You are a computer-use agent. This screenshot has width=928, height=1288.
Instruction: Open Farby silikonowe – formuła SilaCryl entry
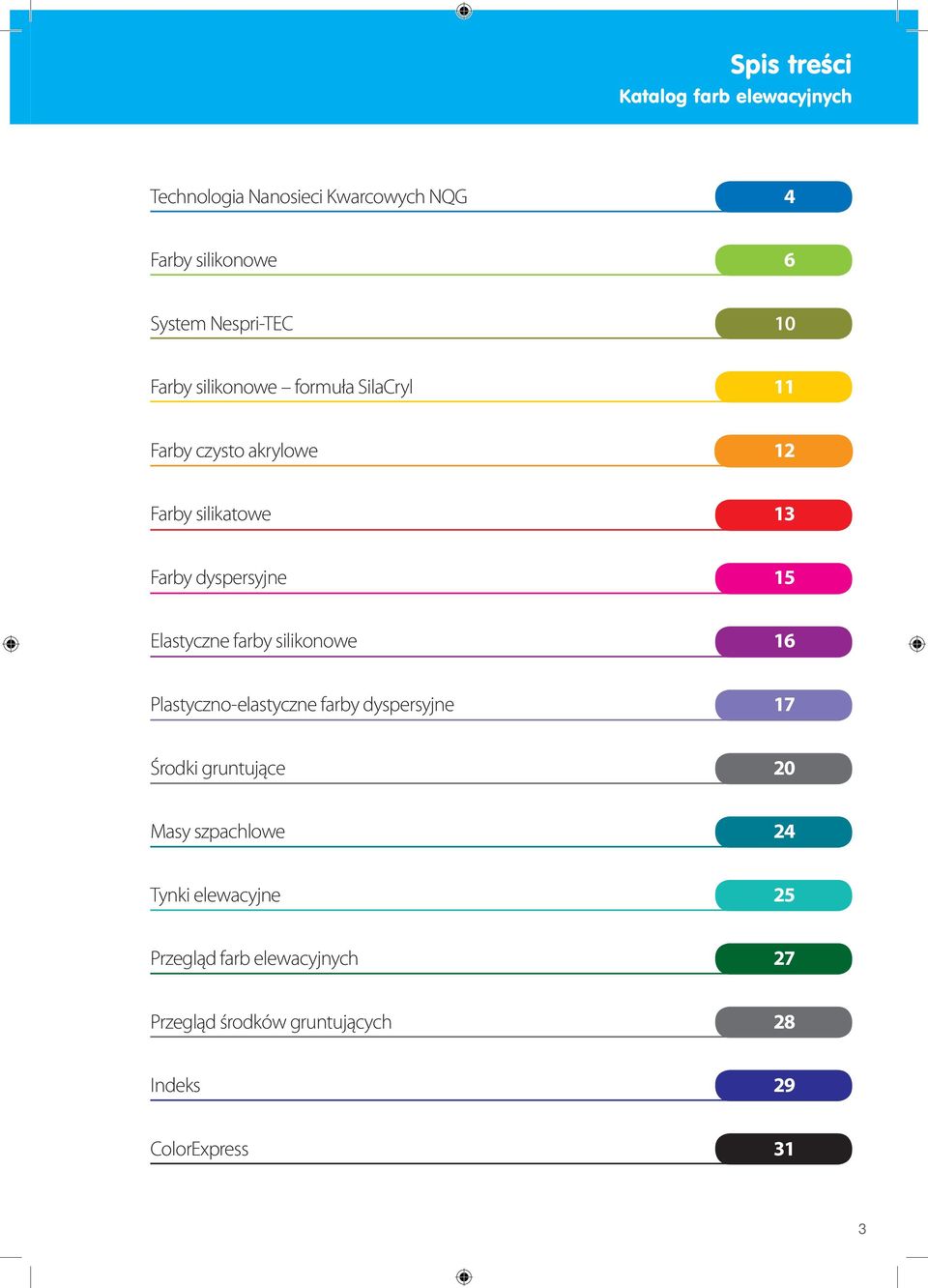[281, 387]
